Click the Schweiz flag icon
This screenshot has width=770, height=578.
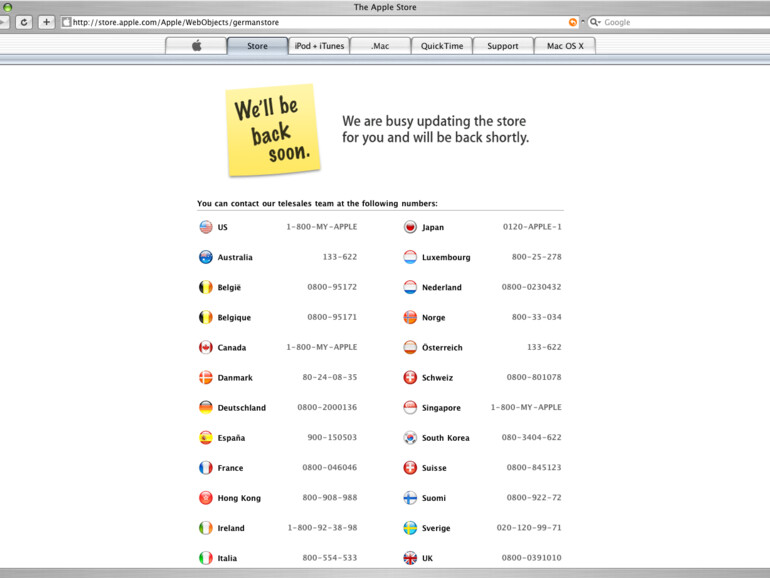click(x=410, y=377)
